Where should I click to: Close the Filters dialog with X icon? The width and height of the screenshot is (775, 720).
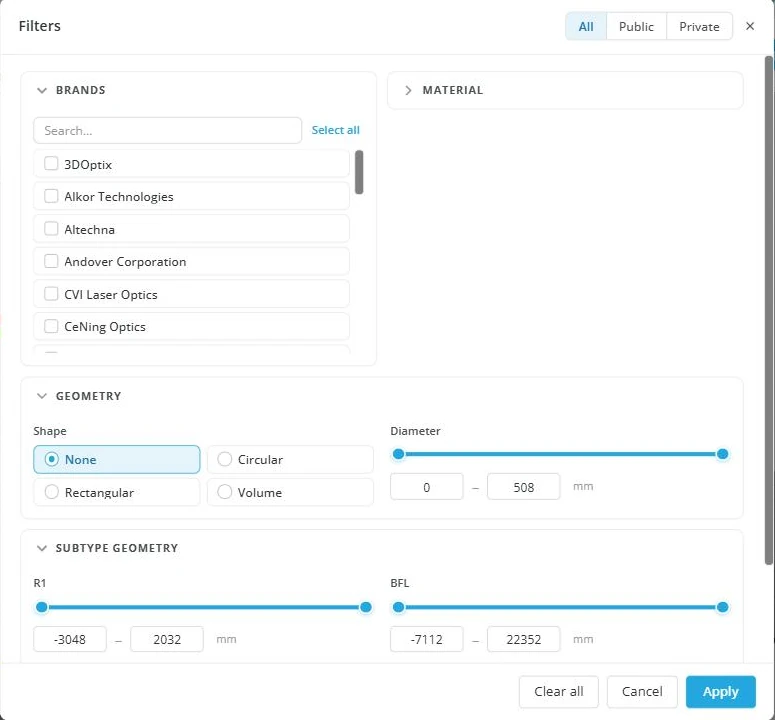click(750, 26)
